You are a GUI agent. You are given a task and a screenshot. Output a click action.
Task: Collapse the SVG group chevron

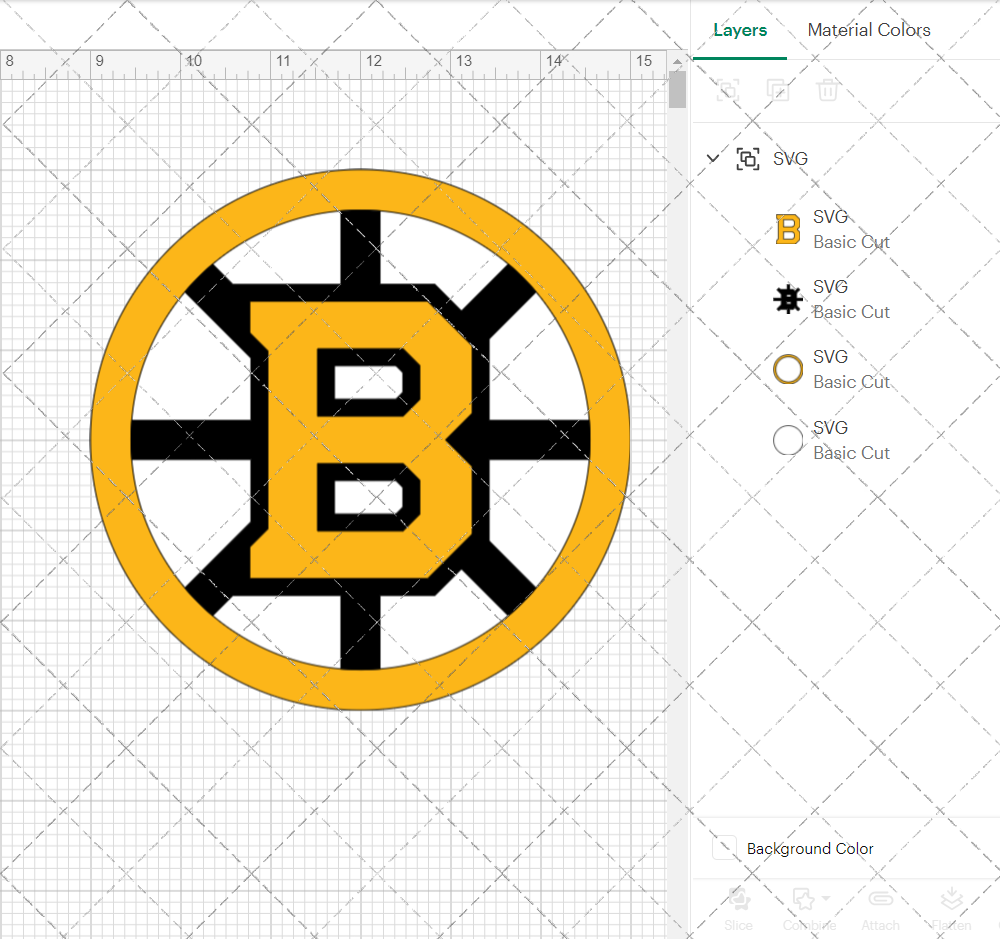coord(713,158)
